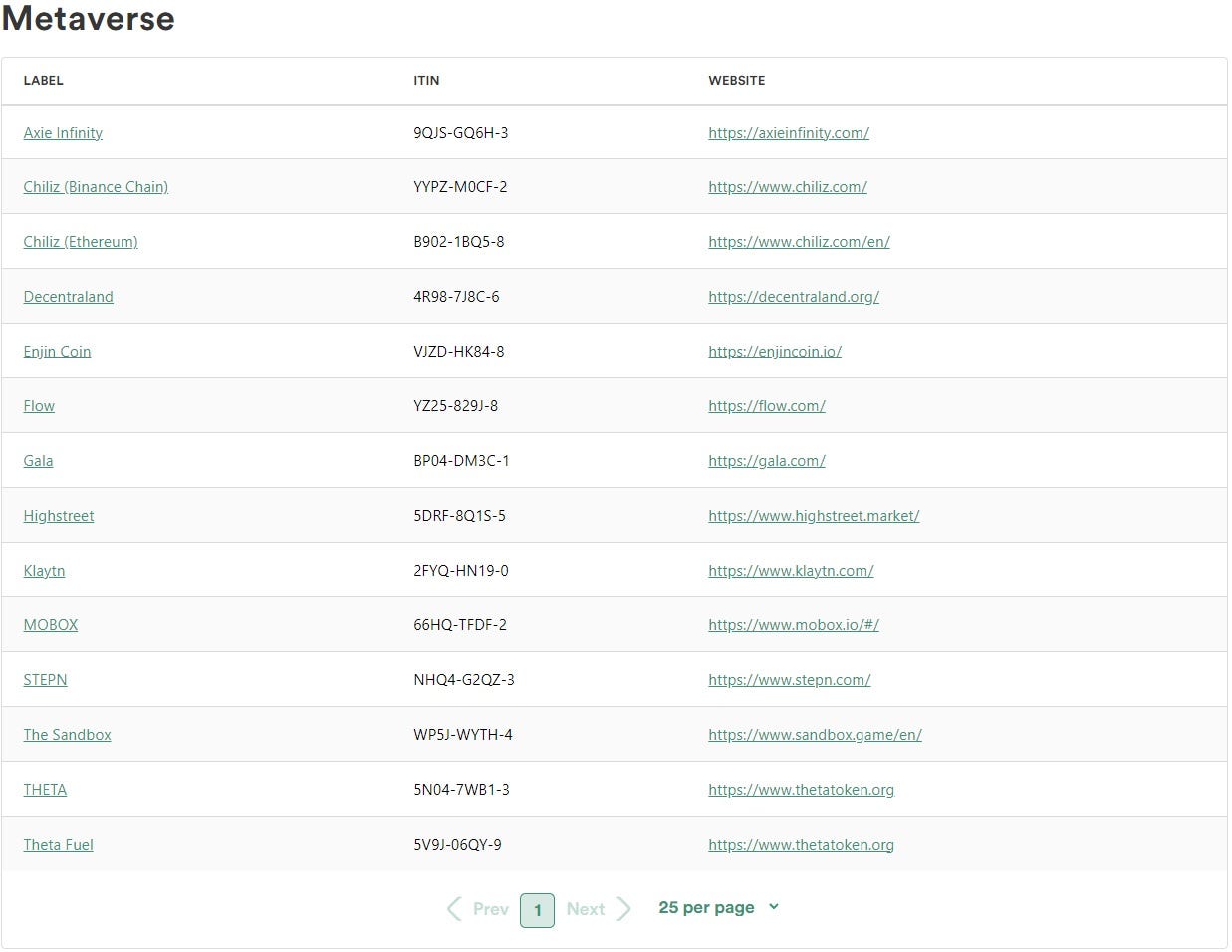Open the Chiliz (Binance Chain) label link
The width and height of the screenshot is (1232, 952).
(x=96, y=187)
